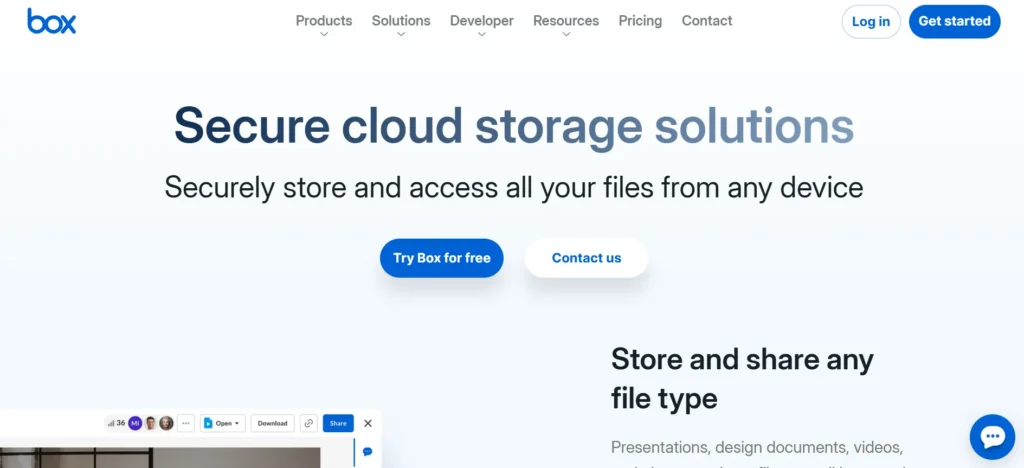The image size is (1024, 468).
Task: Open the three-dots more options button
Action: pos(186,423)
